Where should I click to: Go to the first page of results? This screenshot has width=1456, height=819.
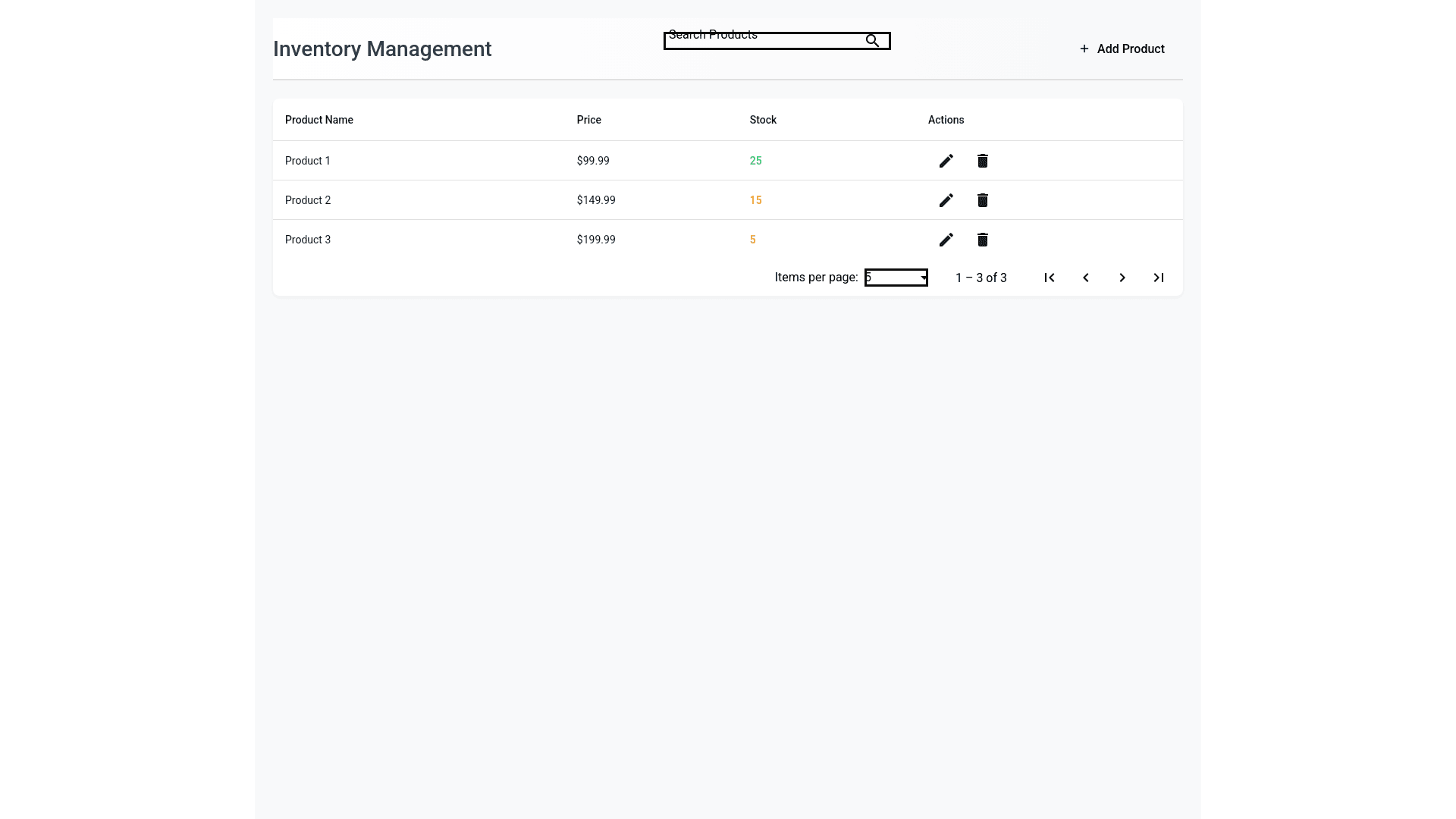(1049, 278)
